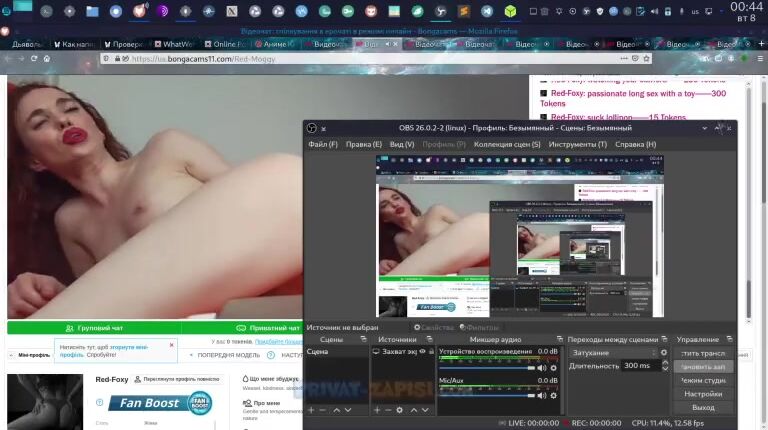Toggle lock on Захват экрана source

pyautogui.click(x=432, y=352)
